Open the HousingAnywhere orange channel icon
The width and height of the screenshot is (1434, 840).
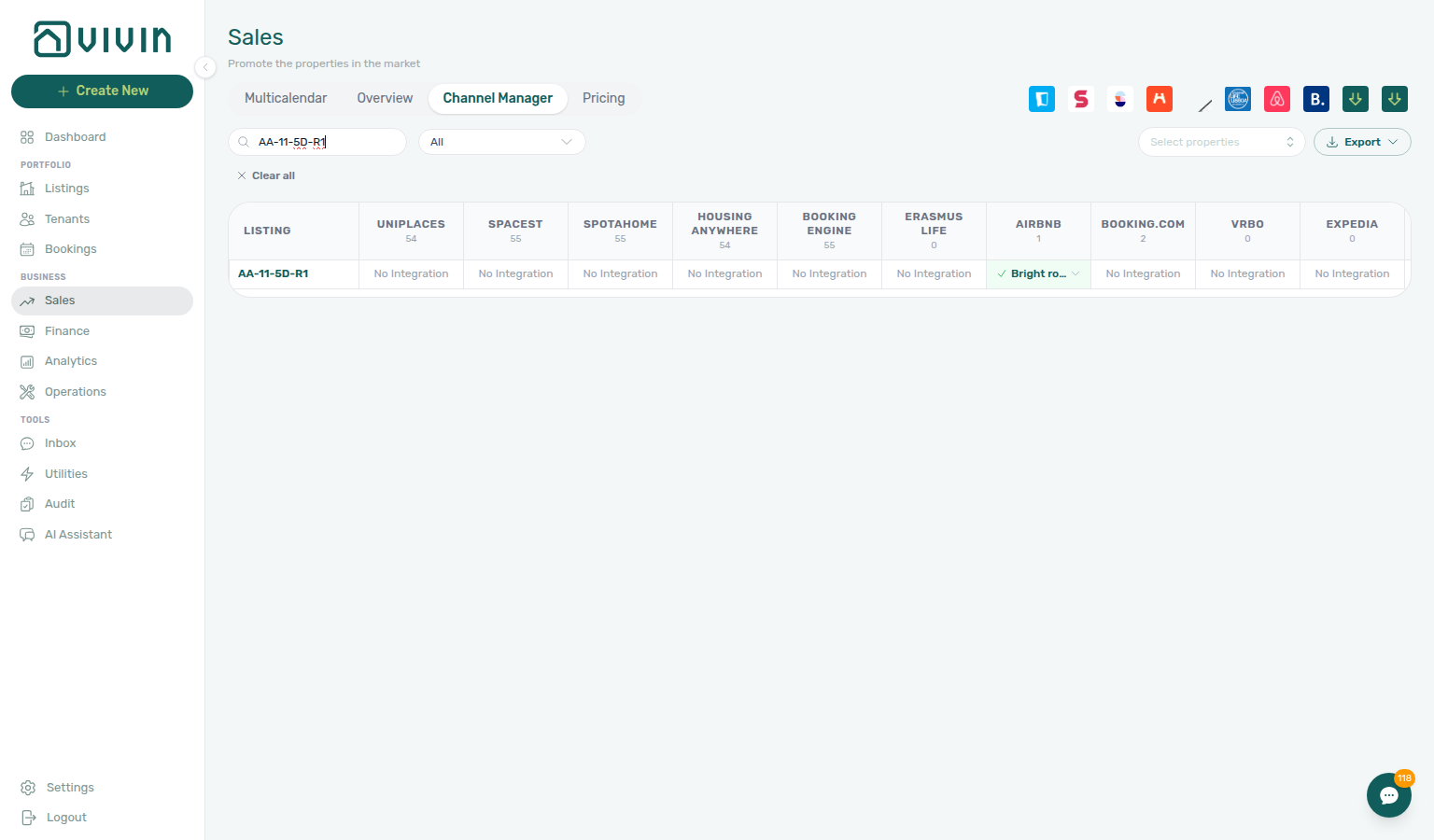[1160, 99]
